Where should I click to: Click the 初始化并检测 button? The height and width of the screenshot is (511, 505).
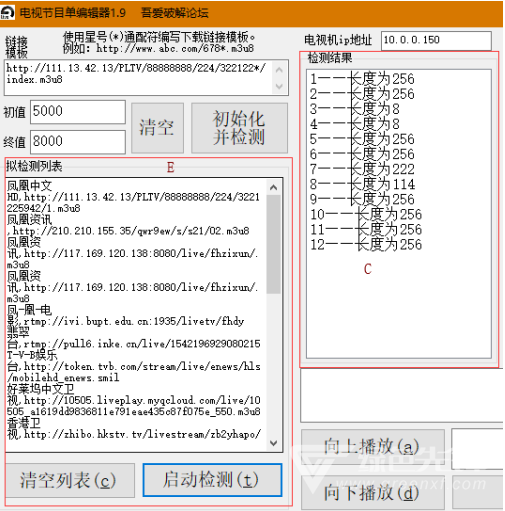coord(239,128)
